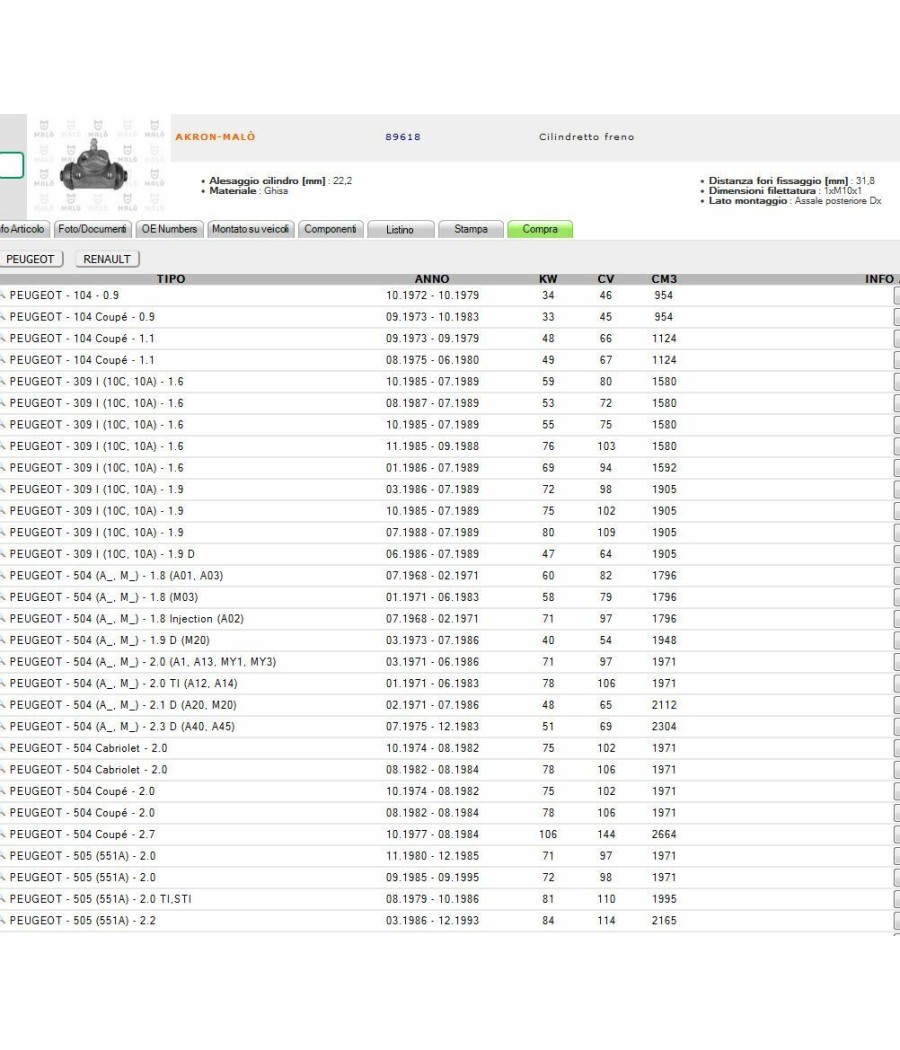Open the Componenti tab

click(x=331, y=229)
